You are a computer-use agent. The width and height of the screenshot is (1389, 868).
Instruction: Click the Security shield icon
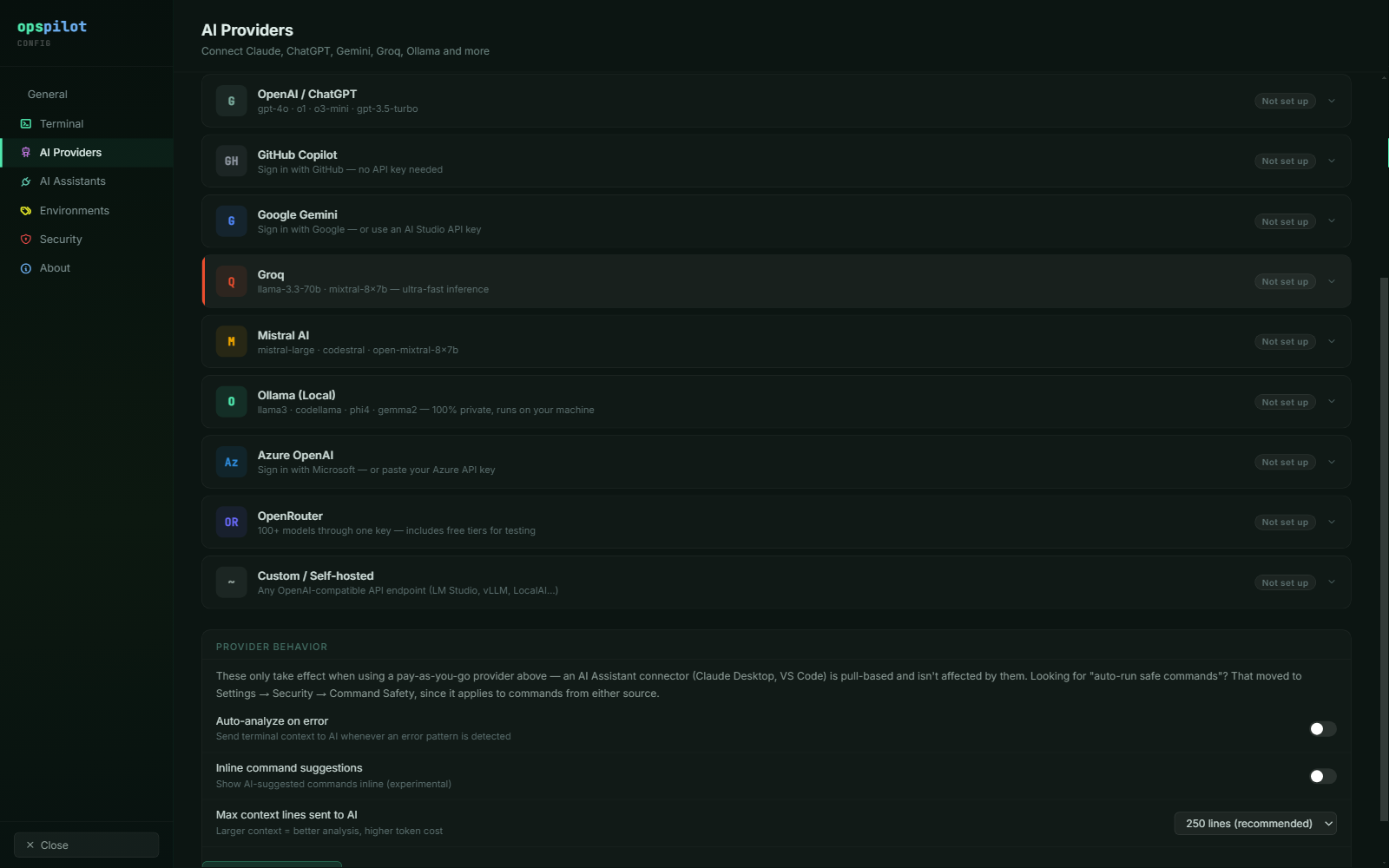pos(26,240)
